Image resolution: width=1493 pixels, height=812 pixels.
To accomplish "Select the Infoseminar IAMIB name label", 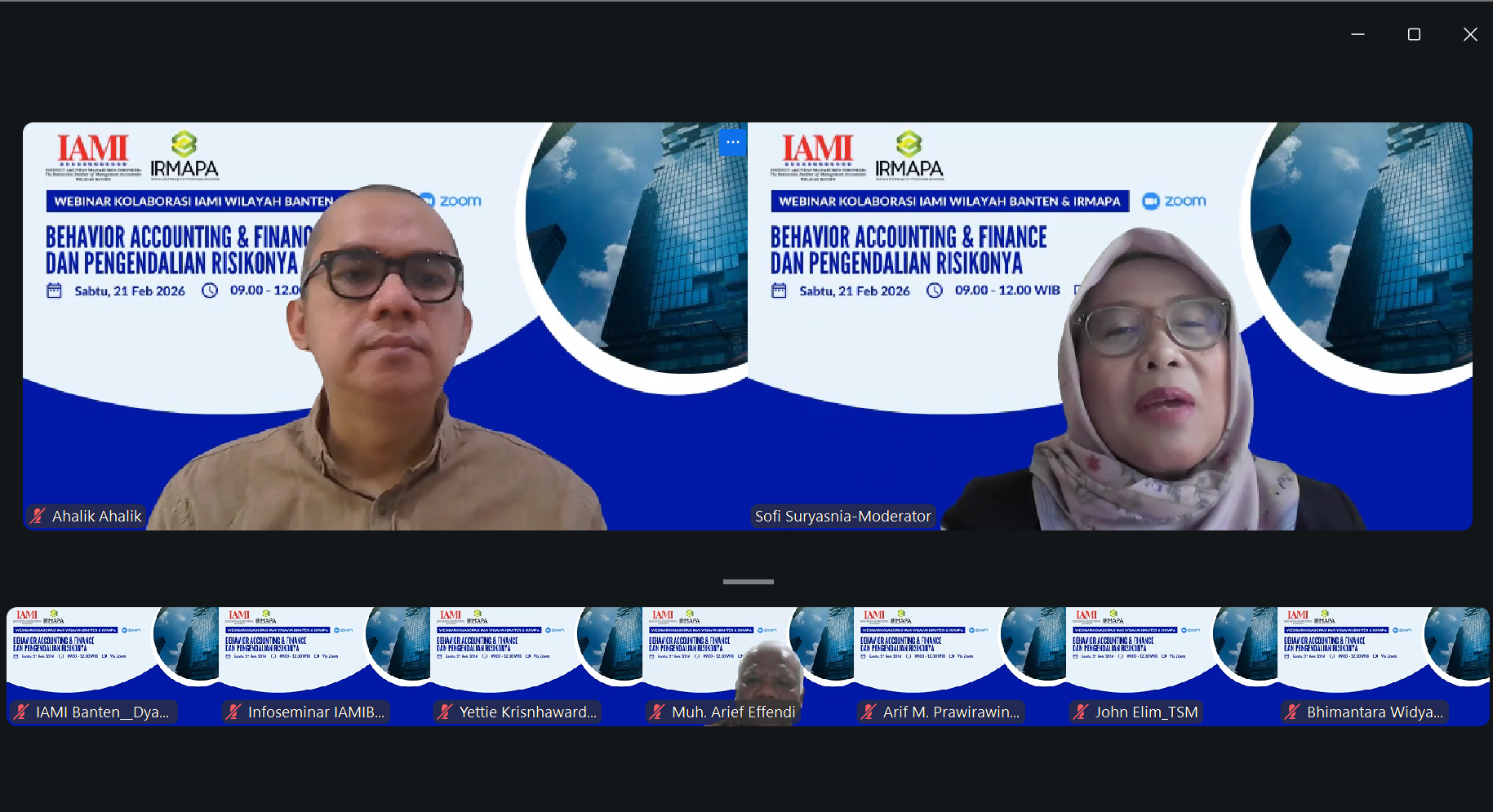I will click(316, 712).
